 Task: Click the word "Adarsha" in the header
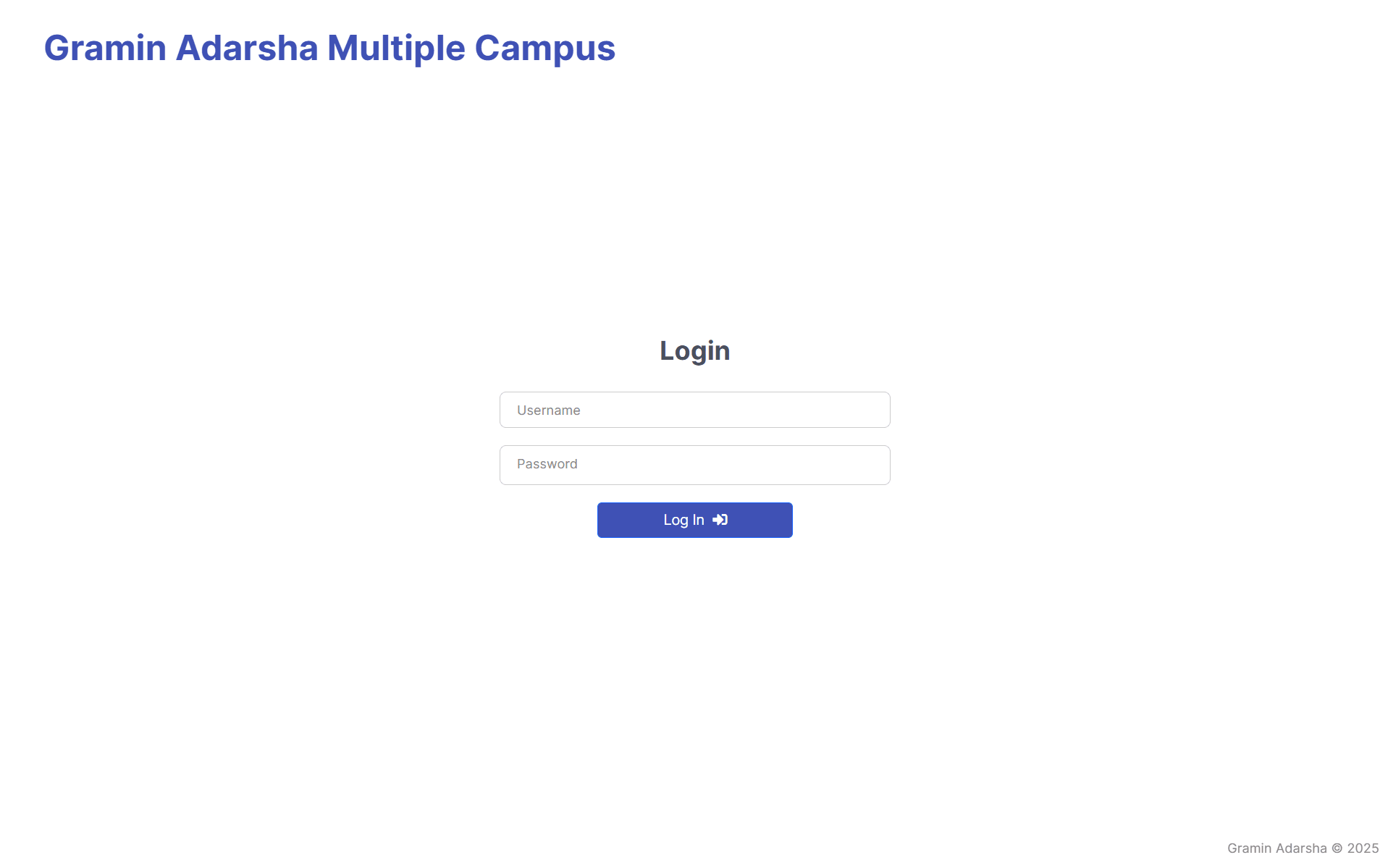tap(247, 48)
